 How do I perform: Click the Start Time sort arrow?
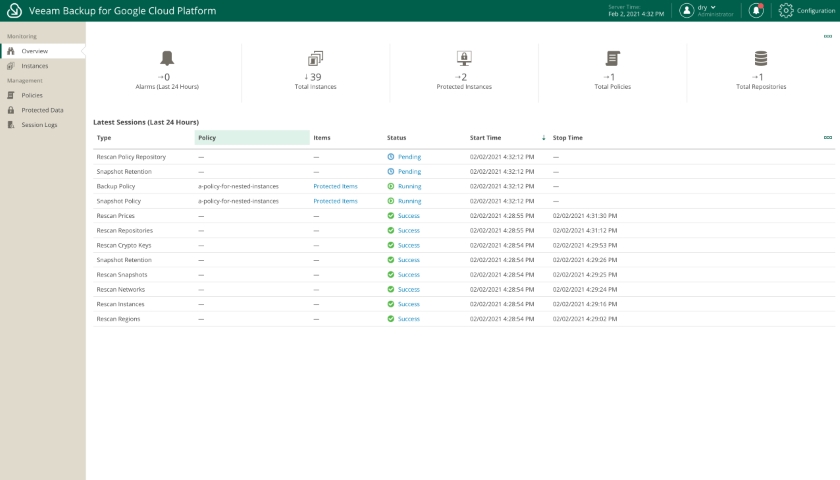[543, 138]
